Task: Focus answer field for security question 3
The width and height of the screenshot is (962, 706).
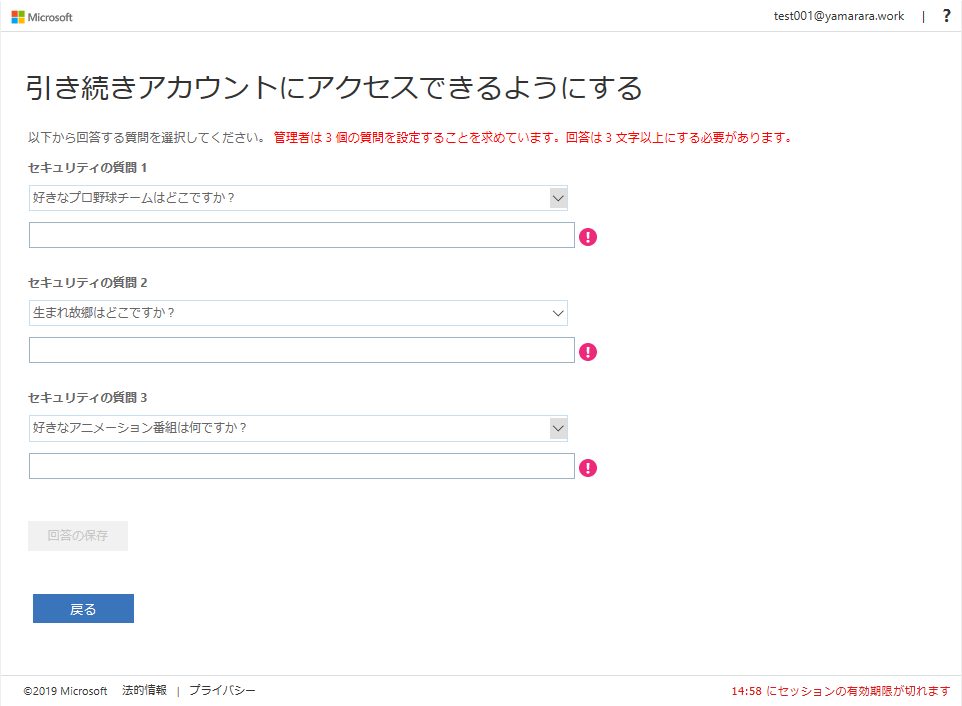Action: (x=302, y=466)
